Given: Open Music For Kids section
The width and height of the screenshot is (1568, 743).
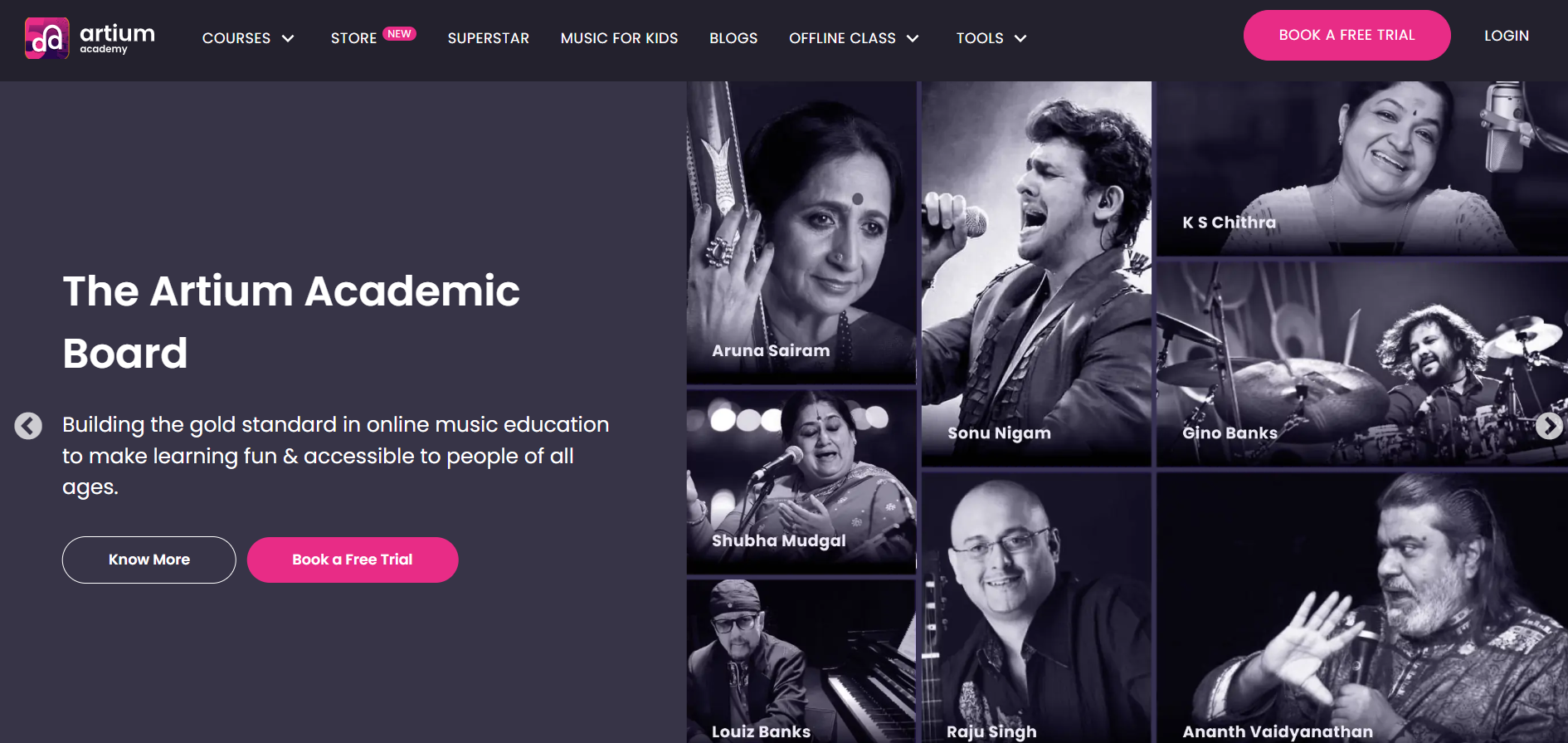Looking at the screenshot, I should tap(620, 38).
